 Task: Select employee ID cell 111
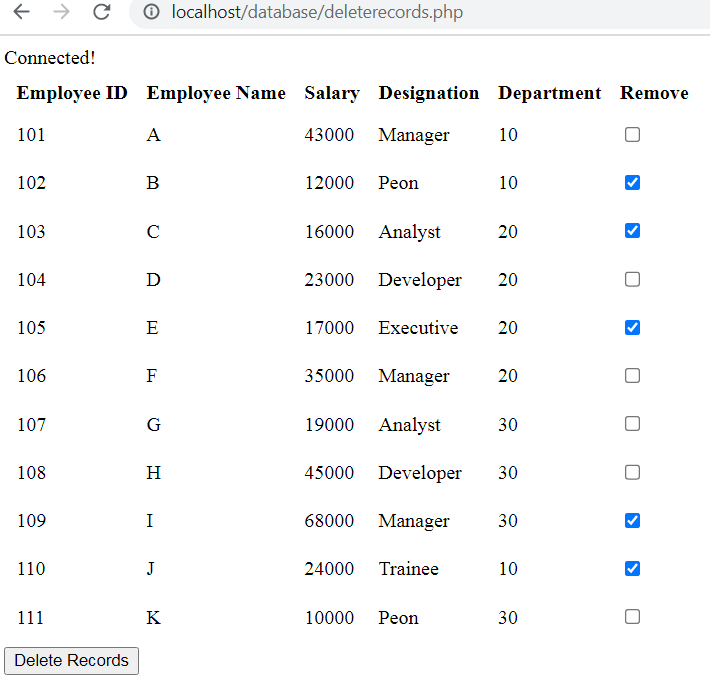[30, 617]
